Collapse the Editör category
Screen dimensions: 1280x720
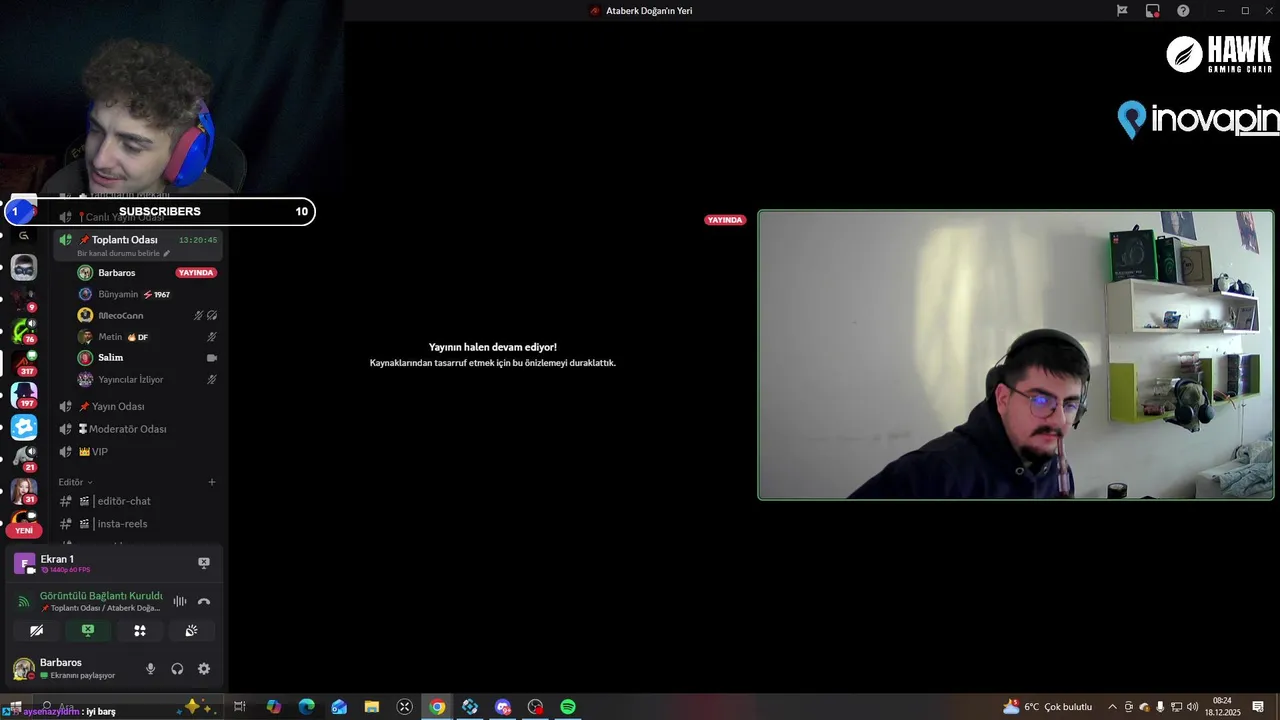pyautogui.click(x=75, y=482)
